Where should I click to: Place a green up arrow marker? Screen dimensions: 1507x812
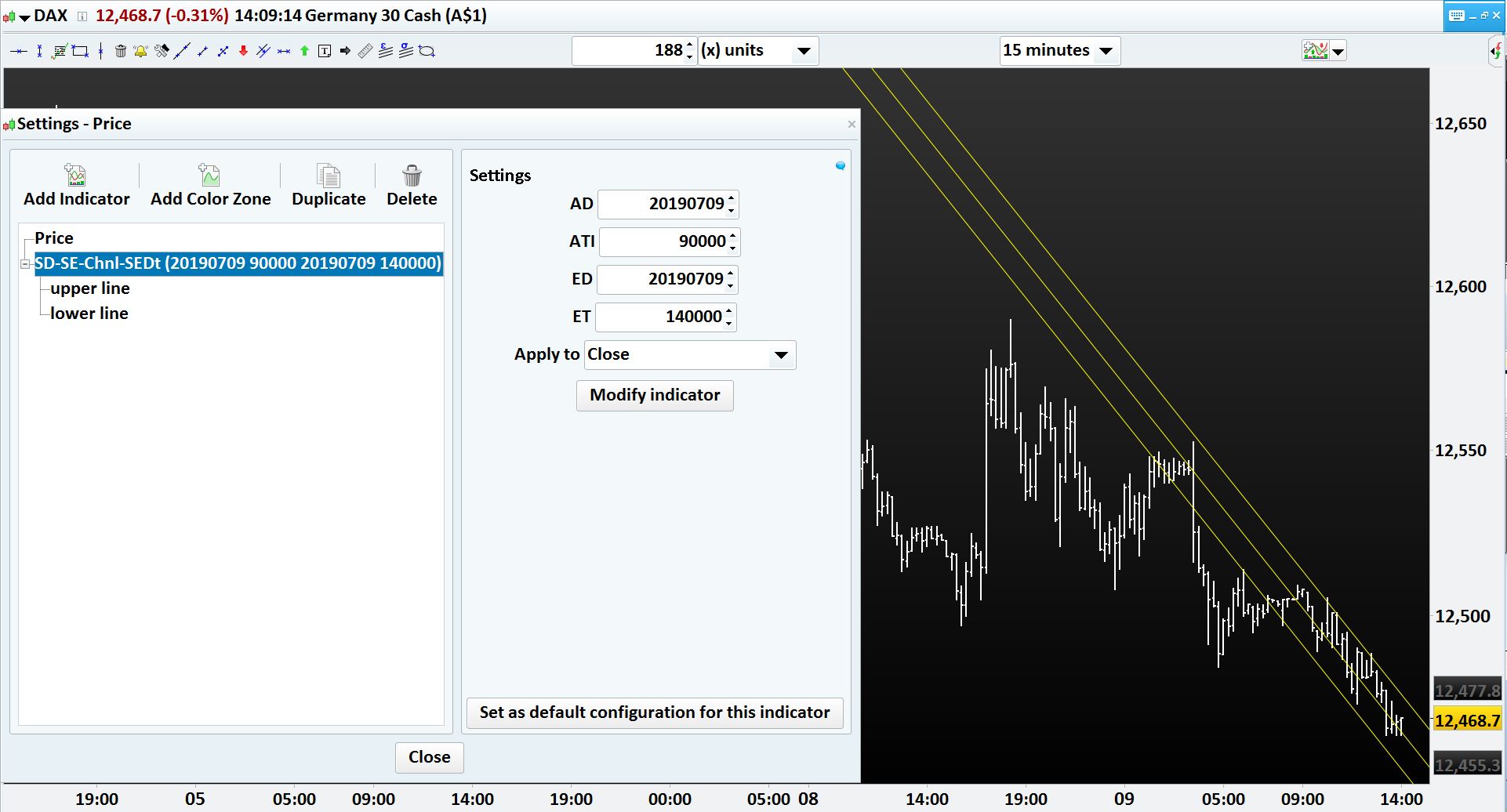(304, 52)
